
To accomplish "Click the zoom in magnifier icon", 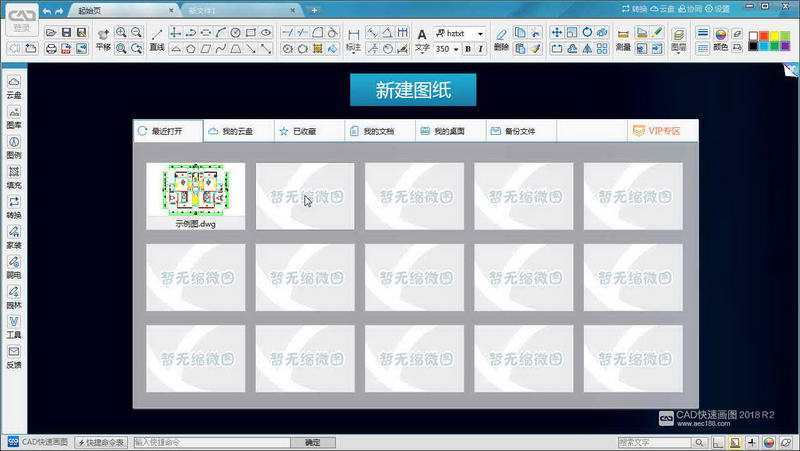I will point(121,33).
